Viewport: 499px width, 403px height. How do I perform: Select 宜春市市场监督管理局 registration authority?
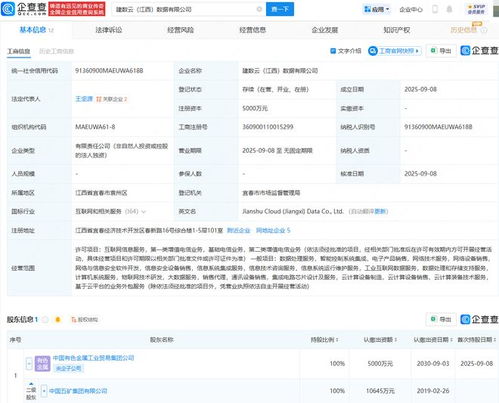tap(271, 193)
